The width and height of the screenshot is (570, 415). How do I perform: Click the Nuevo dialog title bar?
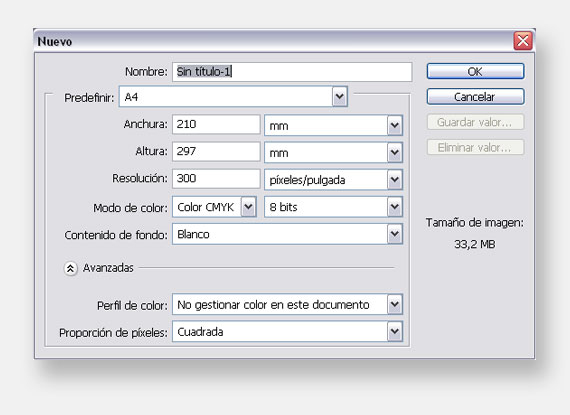click(273, 41)
